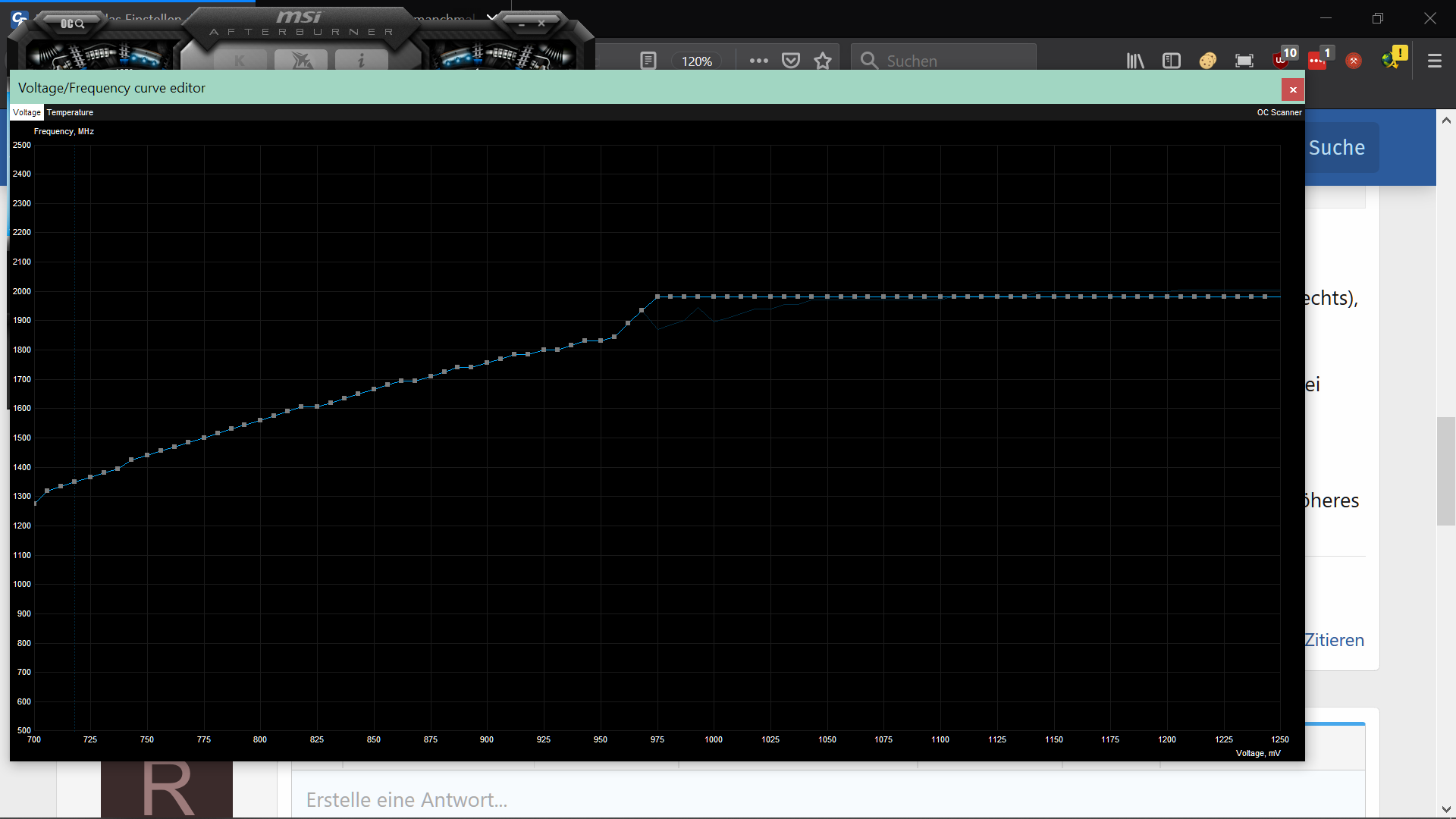Click the OC Scanner magnifier icon in Afterburner
The height and width of the screenshot is (819, 1456).
73,24
